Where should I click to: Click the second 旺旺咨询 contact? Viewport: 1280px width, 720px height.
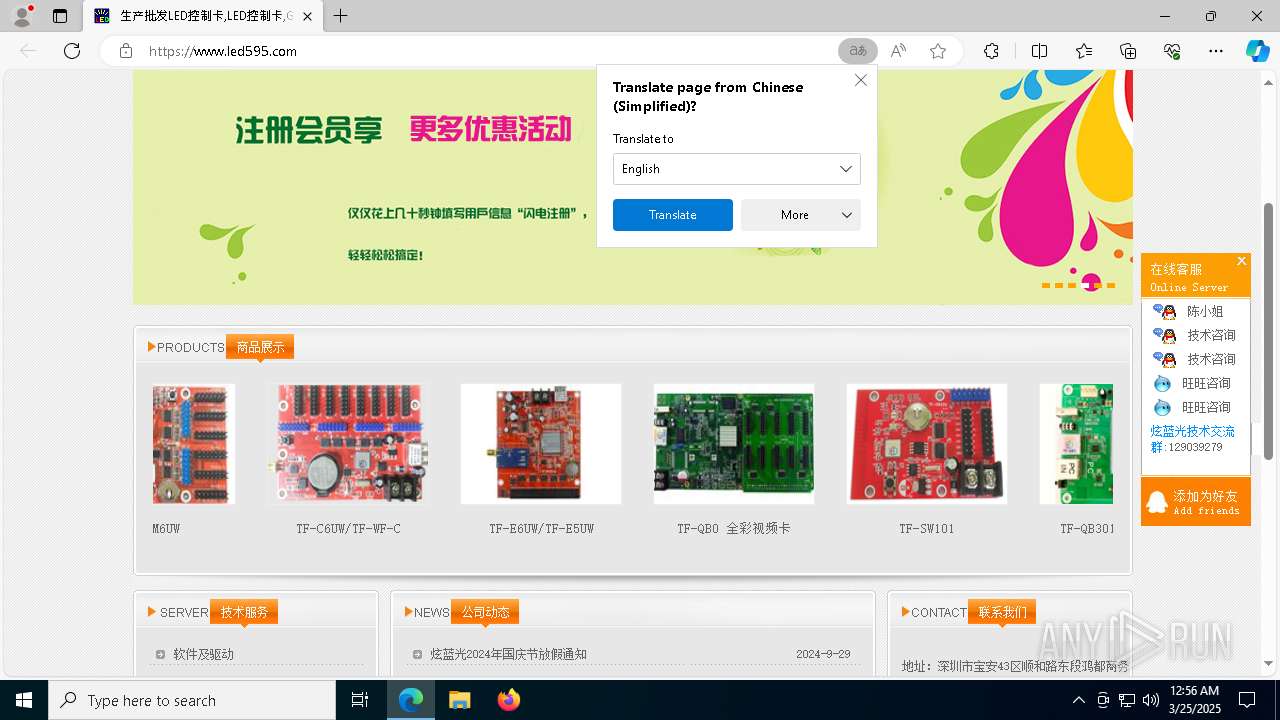[x=1192, y=407]
